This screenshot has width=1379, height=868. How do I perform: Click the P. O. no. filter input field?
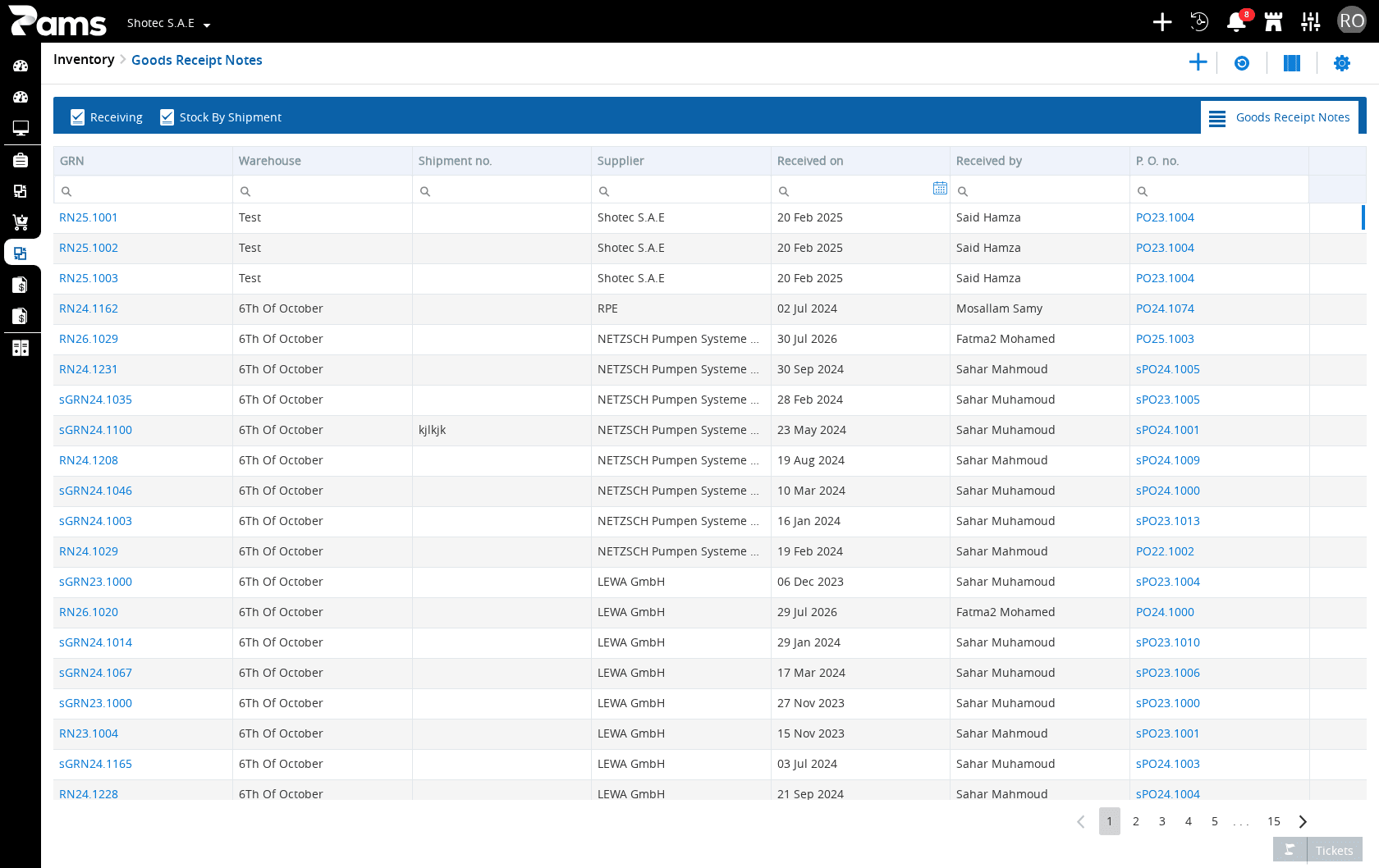point(1220,190)
